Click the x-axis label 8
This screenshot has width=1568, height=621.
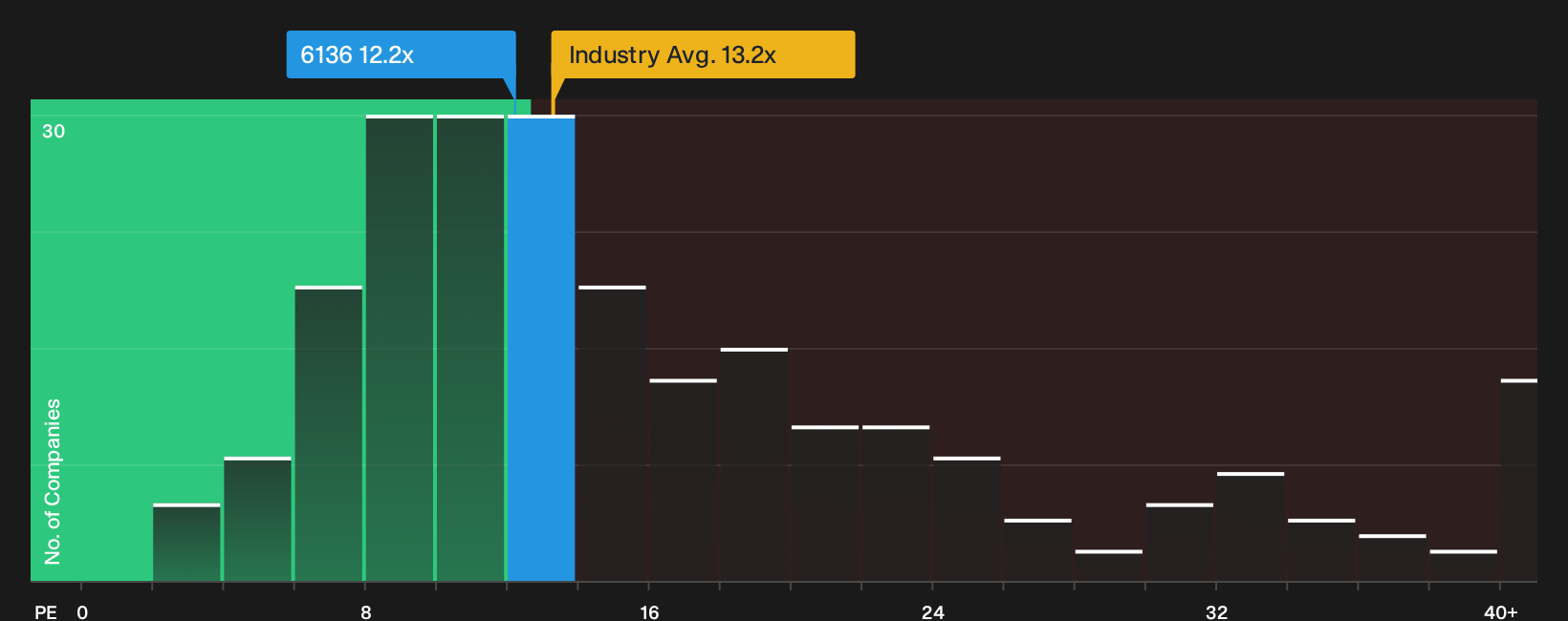[365, 611]
